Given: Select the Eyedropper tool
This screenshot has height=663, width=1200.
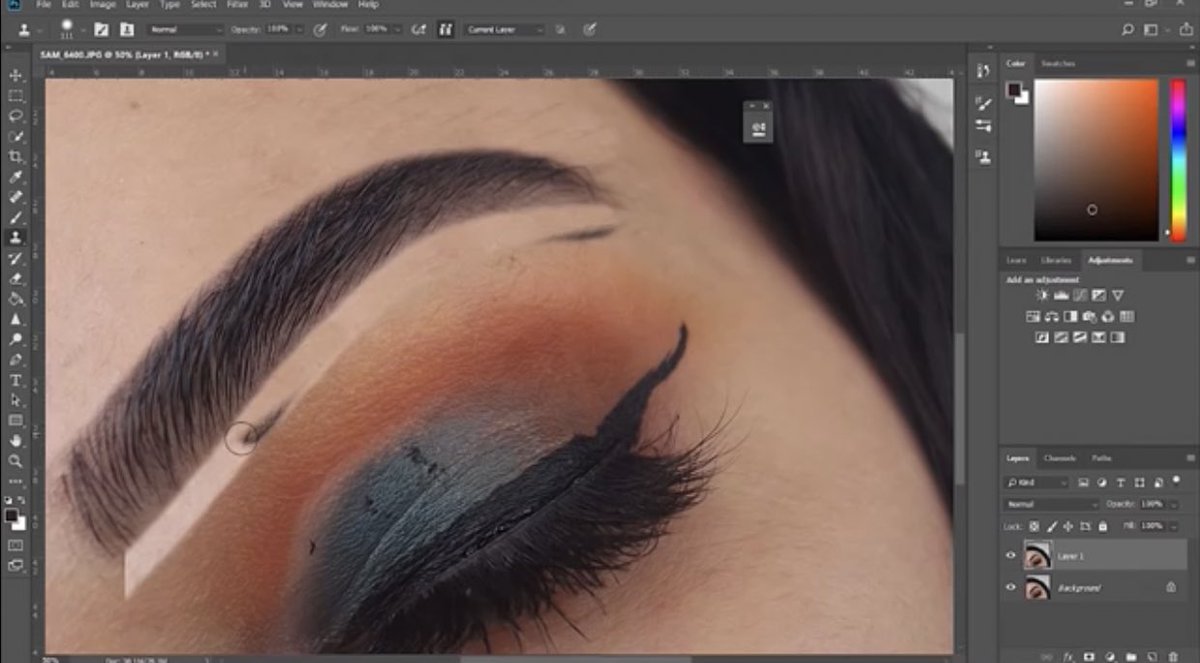Looking at the screenshot, I should click(x=16, y=177).
